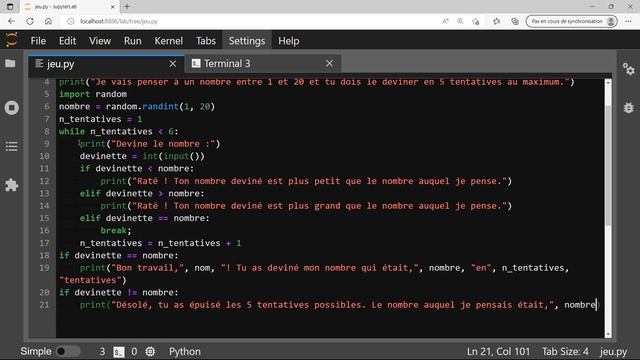Click 'import random' code line
The image size is (640, 360).
pyautogui.click(x=93, y=94)
